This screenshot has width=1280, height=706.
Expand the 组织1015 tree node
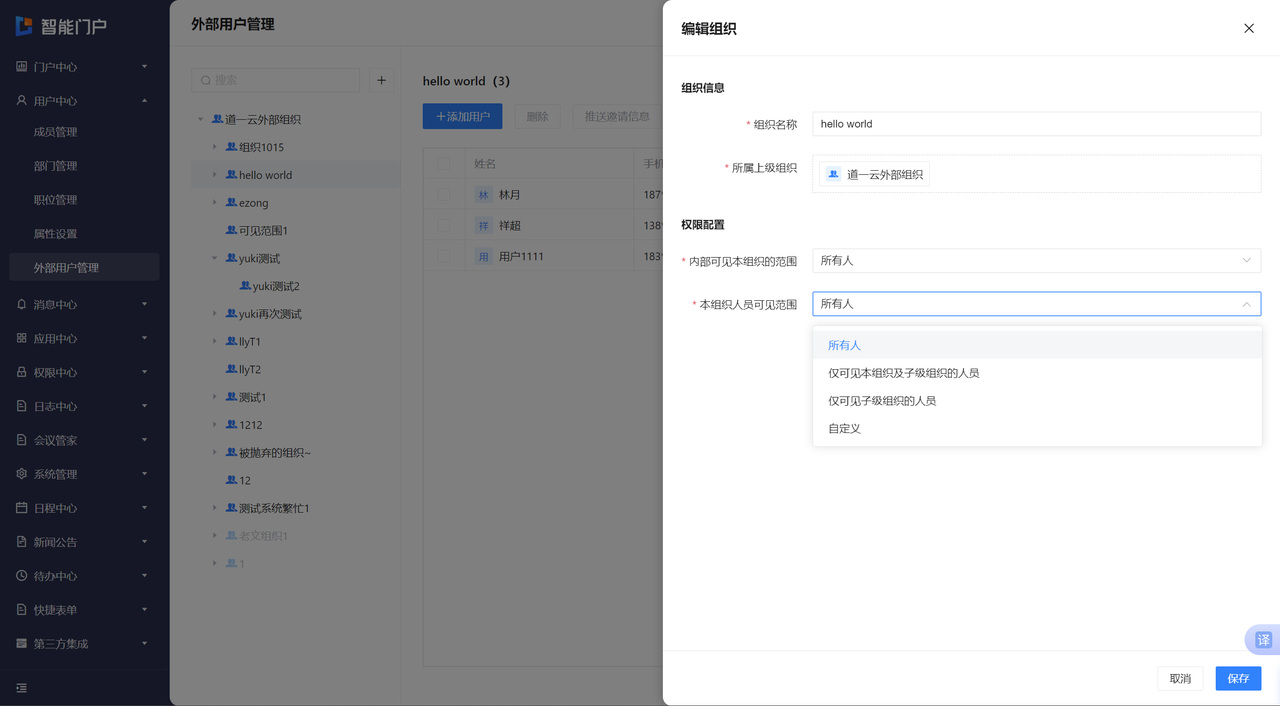coord(214,147)
